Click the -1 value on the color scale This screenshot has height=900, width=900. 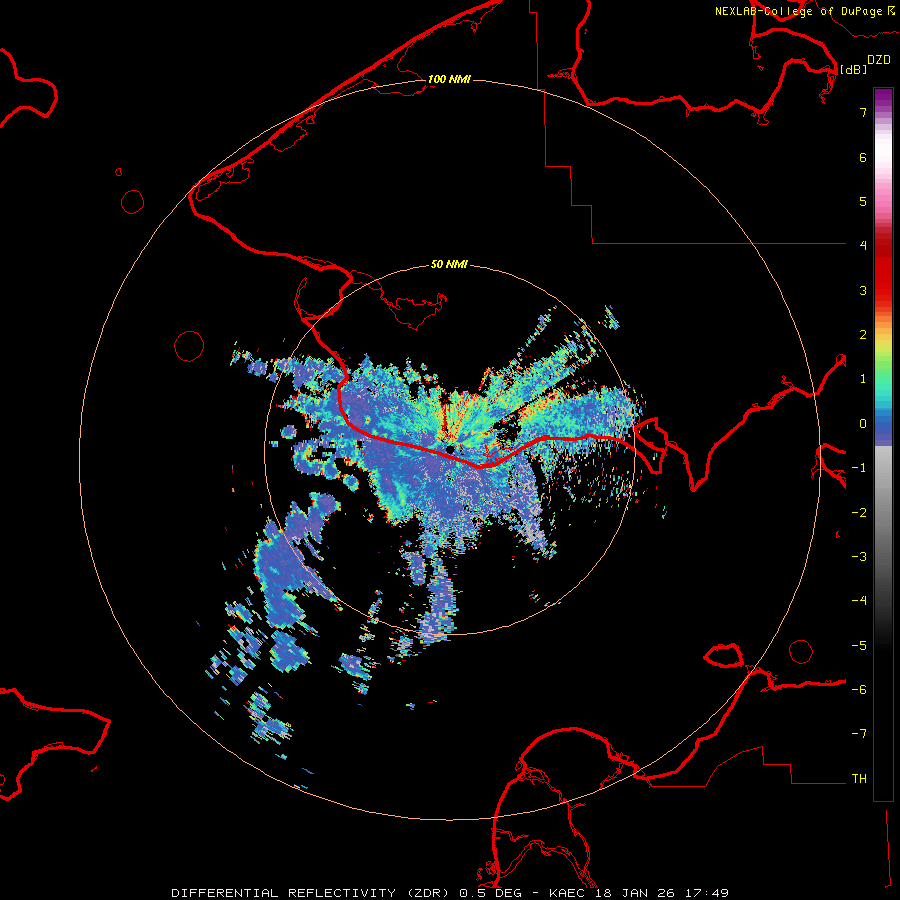click(859, 468)
